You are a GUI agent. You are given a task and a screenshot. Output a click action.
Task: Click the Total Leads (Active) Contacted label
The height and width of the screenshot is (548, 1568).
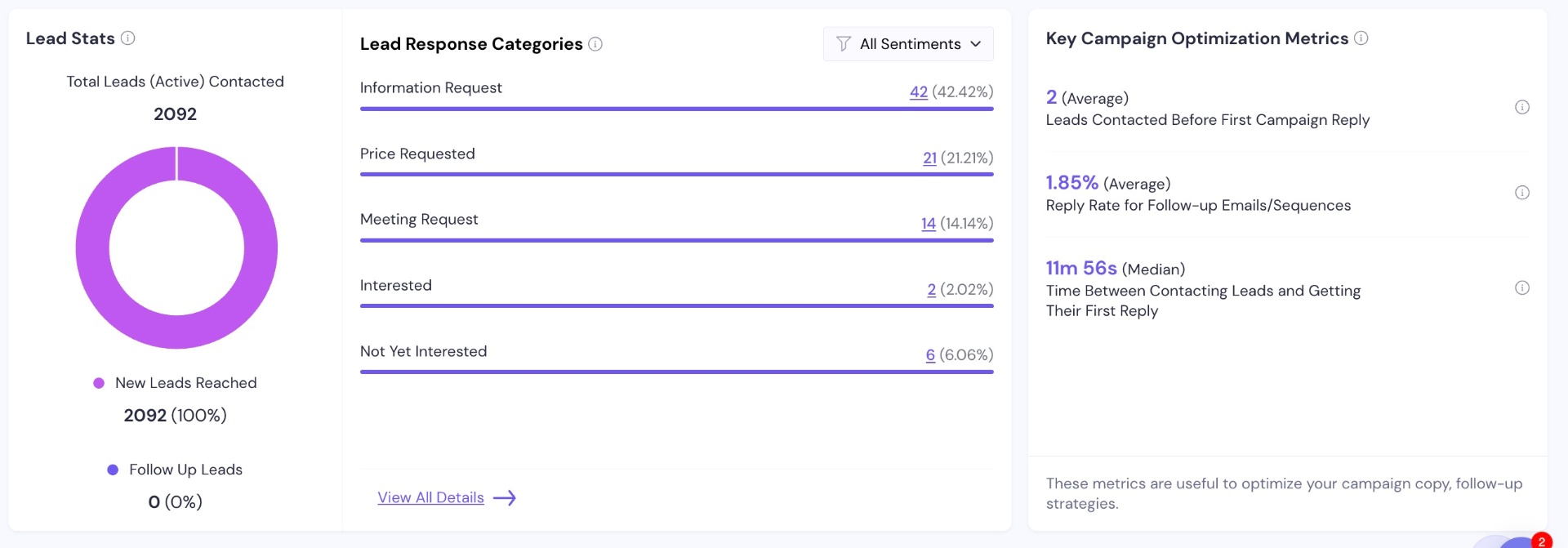point(176,82)
